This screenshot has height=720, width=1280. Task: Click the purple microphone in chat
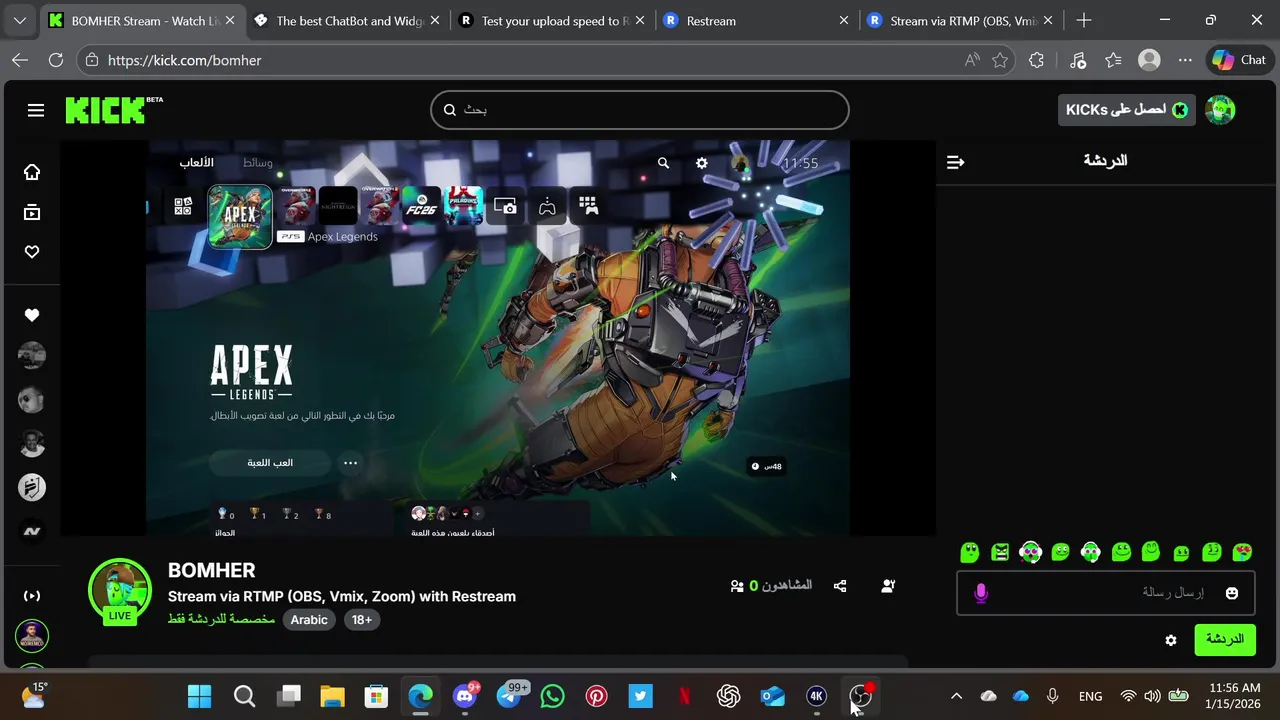click(981, 593)
